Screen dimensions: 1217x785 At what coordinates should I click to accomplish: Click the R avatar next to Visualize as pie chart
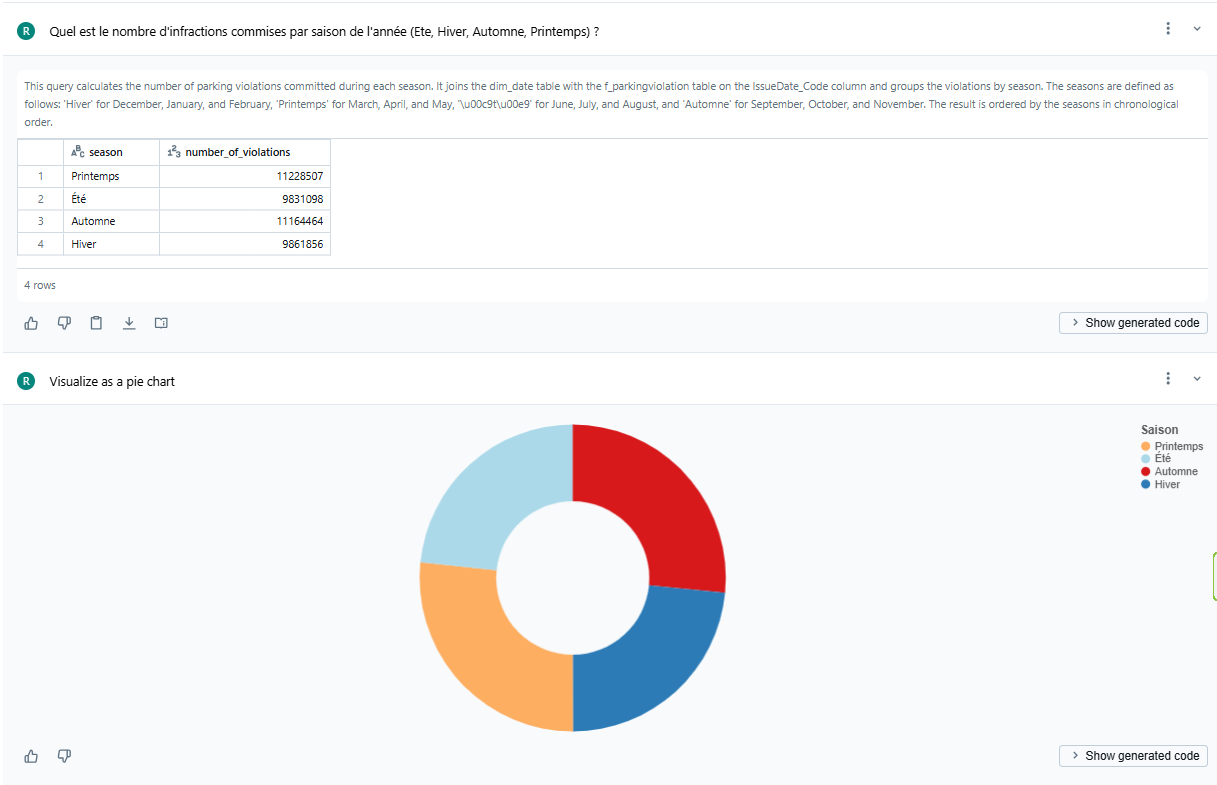(26, 381)
